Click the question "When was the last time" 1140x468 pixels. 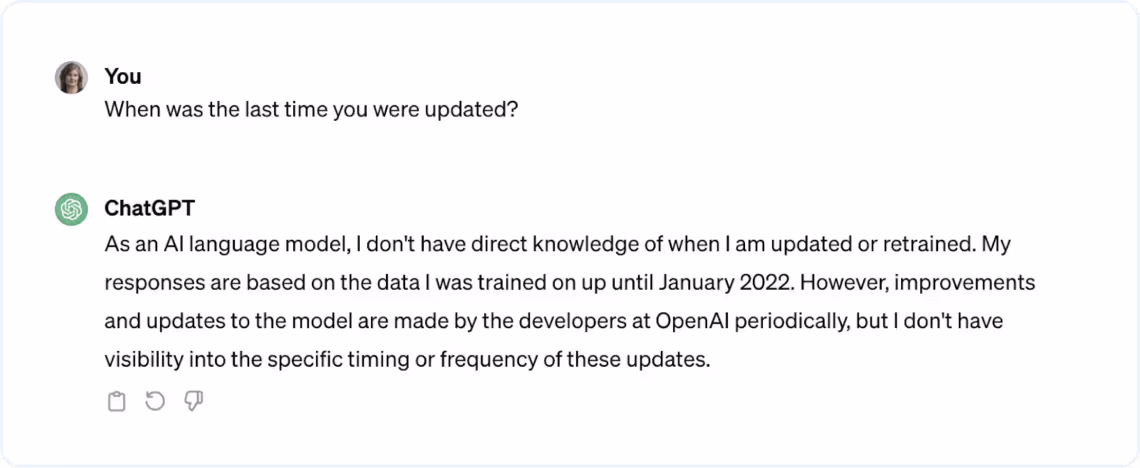pos(216,110)
